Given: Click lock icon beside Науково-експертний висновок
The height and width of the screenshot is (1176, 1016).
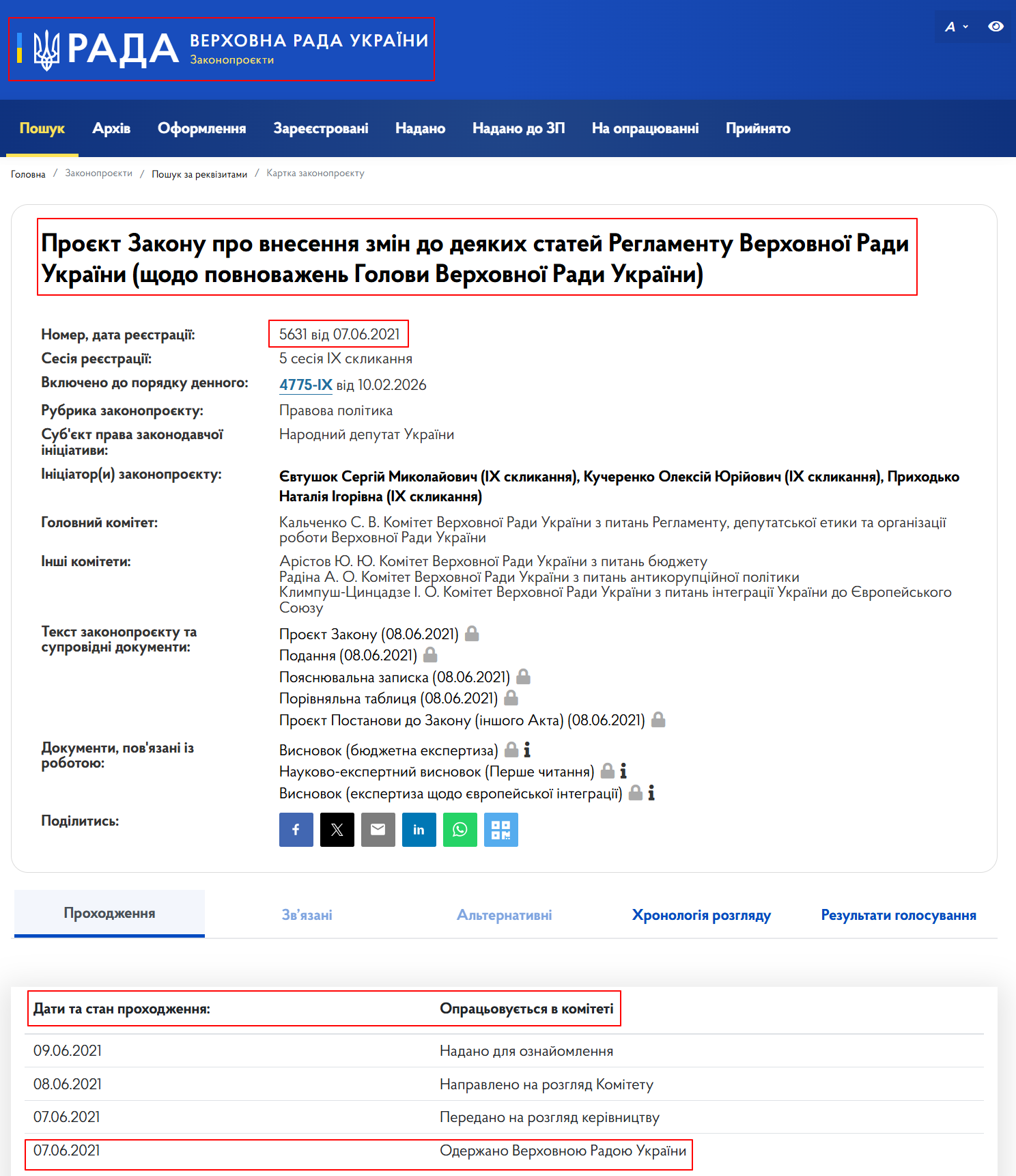Looking at the screenshot, I should [x=608, y=771].
